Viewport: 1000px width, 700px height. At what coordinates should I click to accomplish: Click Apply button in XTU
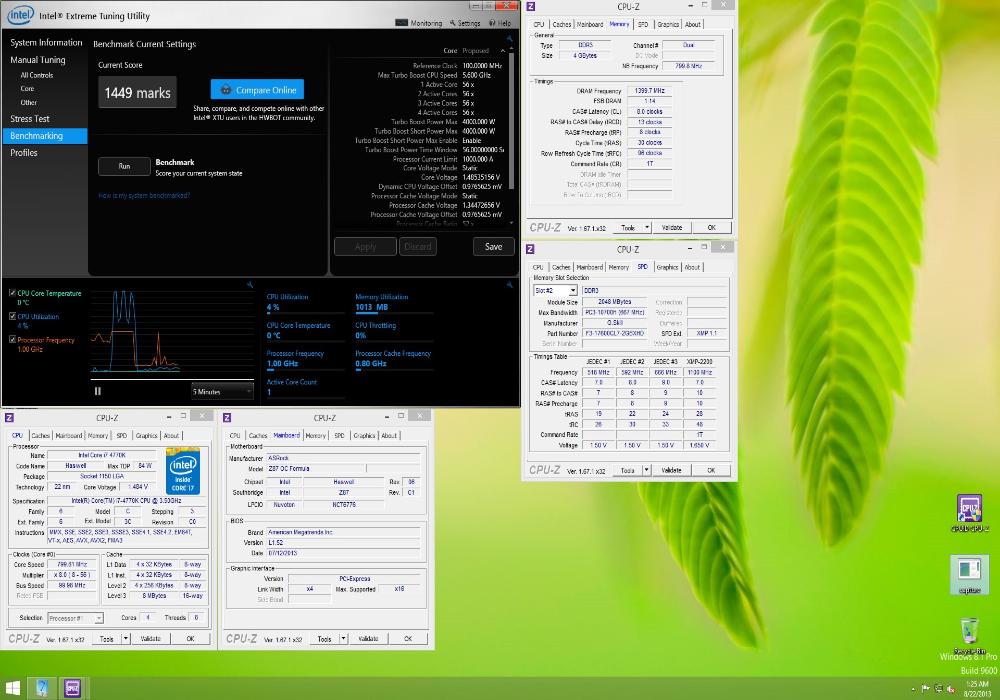365,247
